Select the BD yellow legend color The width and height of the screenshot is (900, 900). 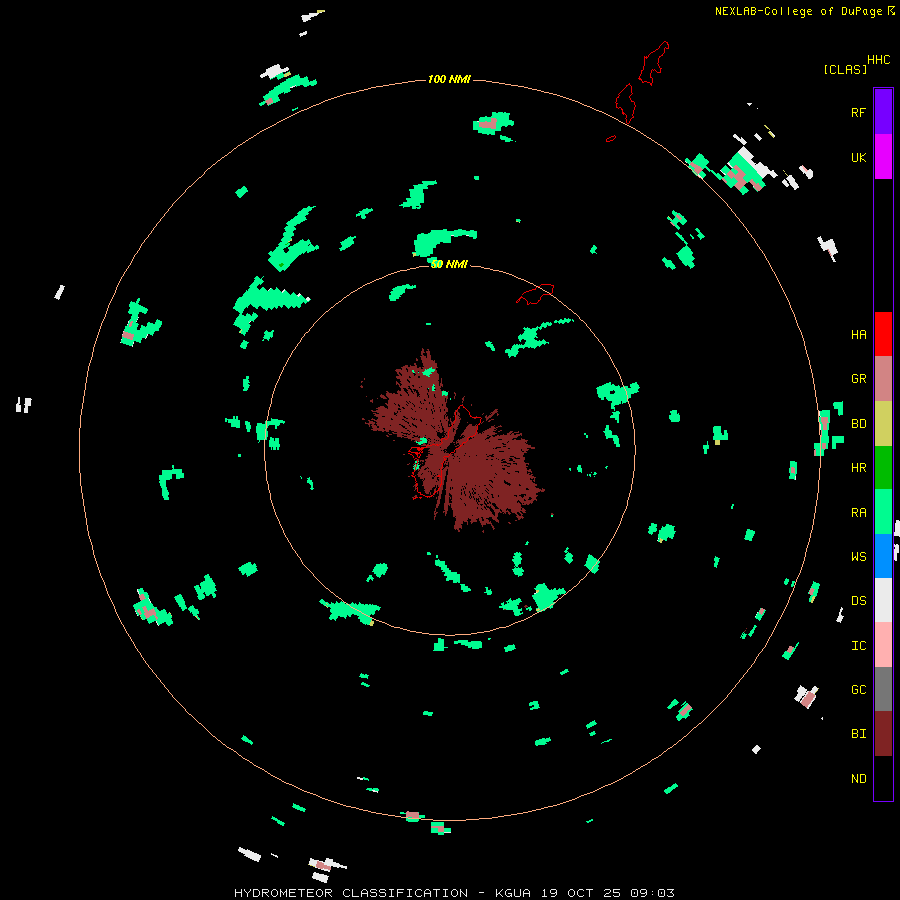(x=883, y=424)
